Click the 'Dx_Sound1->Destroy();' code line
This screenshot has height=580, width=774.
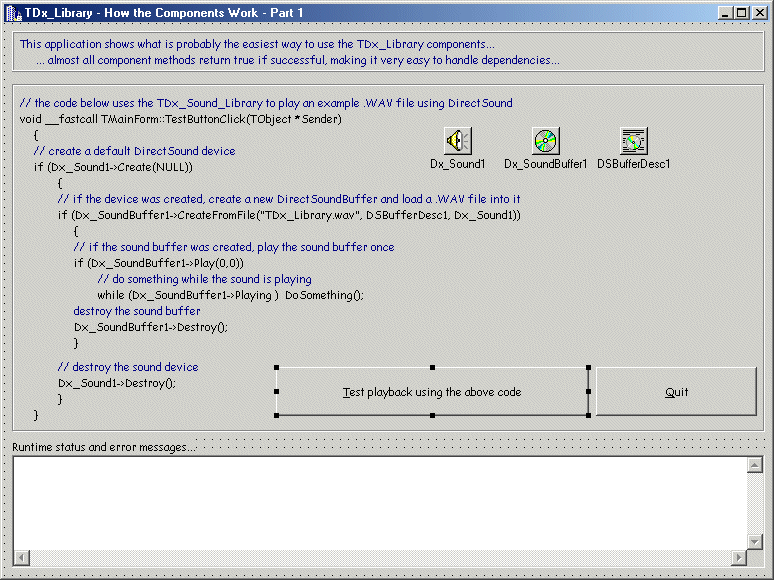117,383
